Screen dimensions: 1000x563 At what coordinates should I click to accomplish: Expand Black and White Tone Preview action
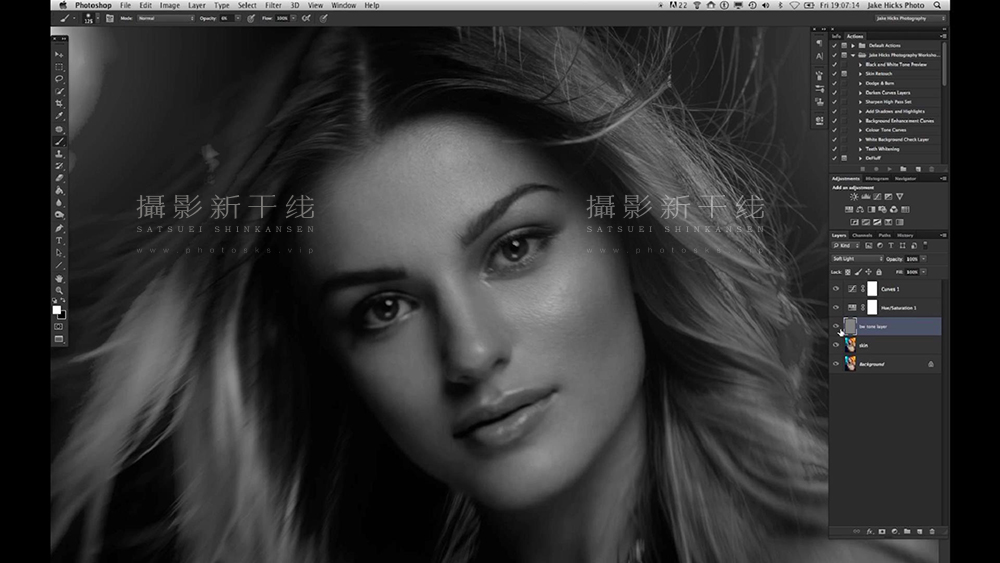pos(860,64)
